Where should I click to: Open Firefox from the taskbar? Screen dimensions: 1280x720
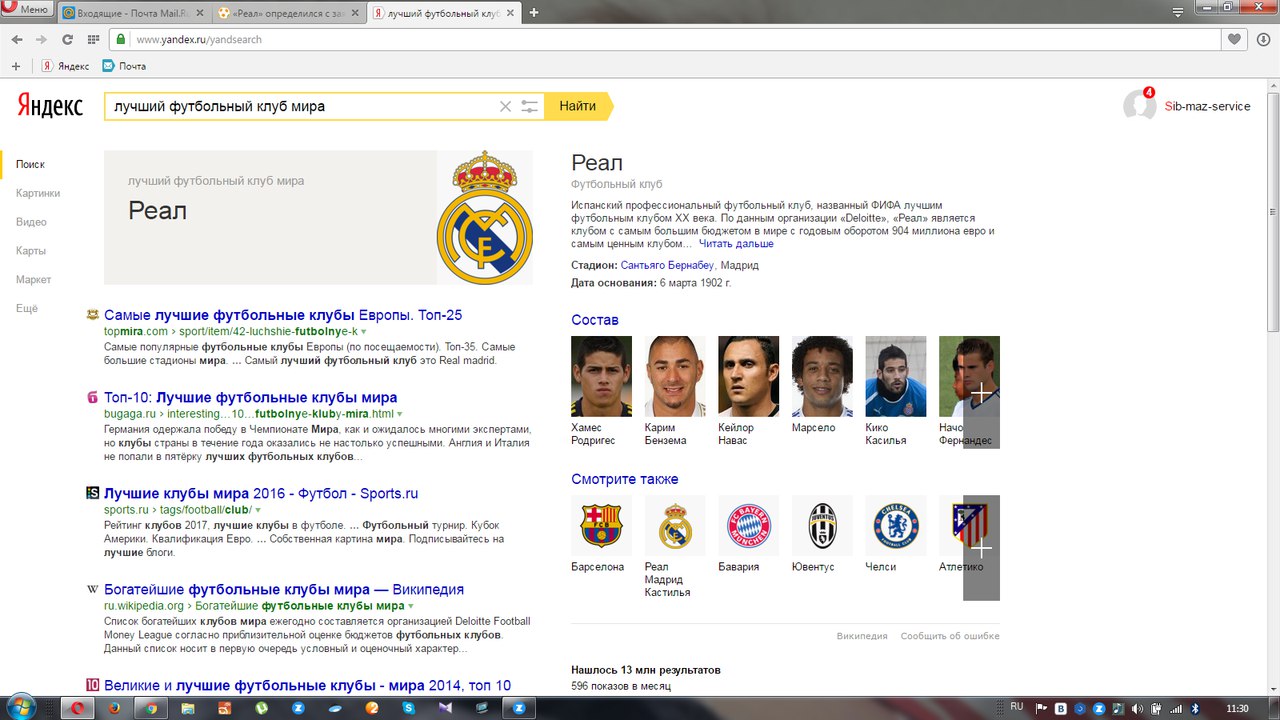pos(113,708)
